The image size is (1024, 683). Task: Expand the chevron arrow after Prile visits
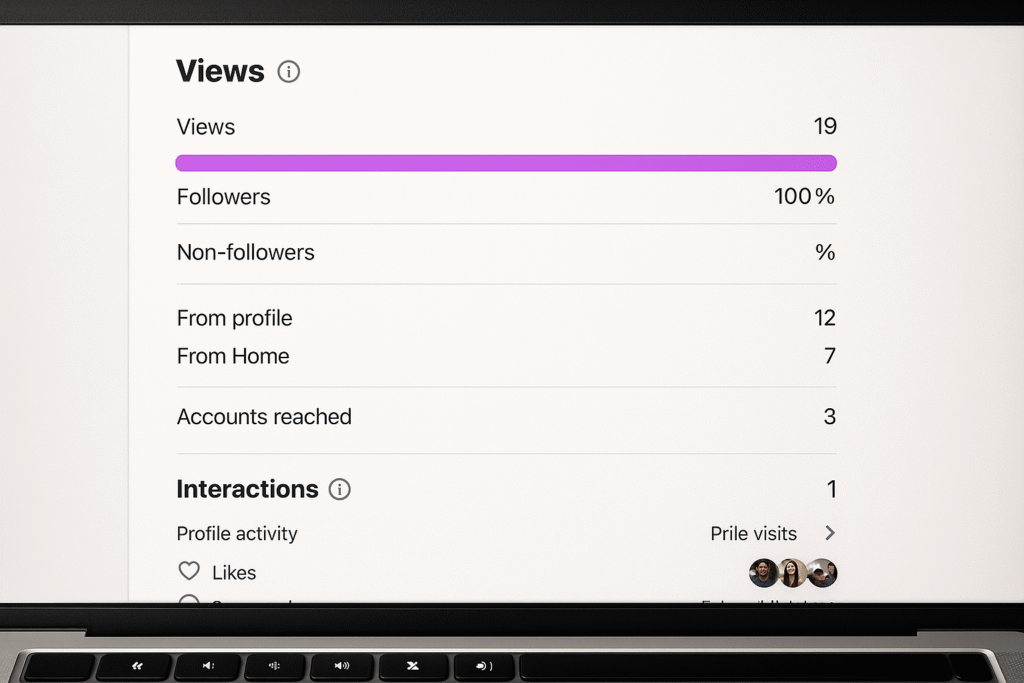[x=829, y=533]
